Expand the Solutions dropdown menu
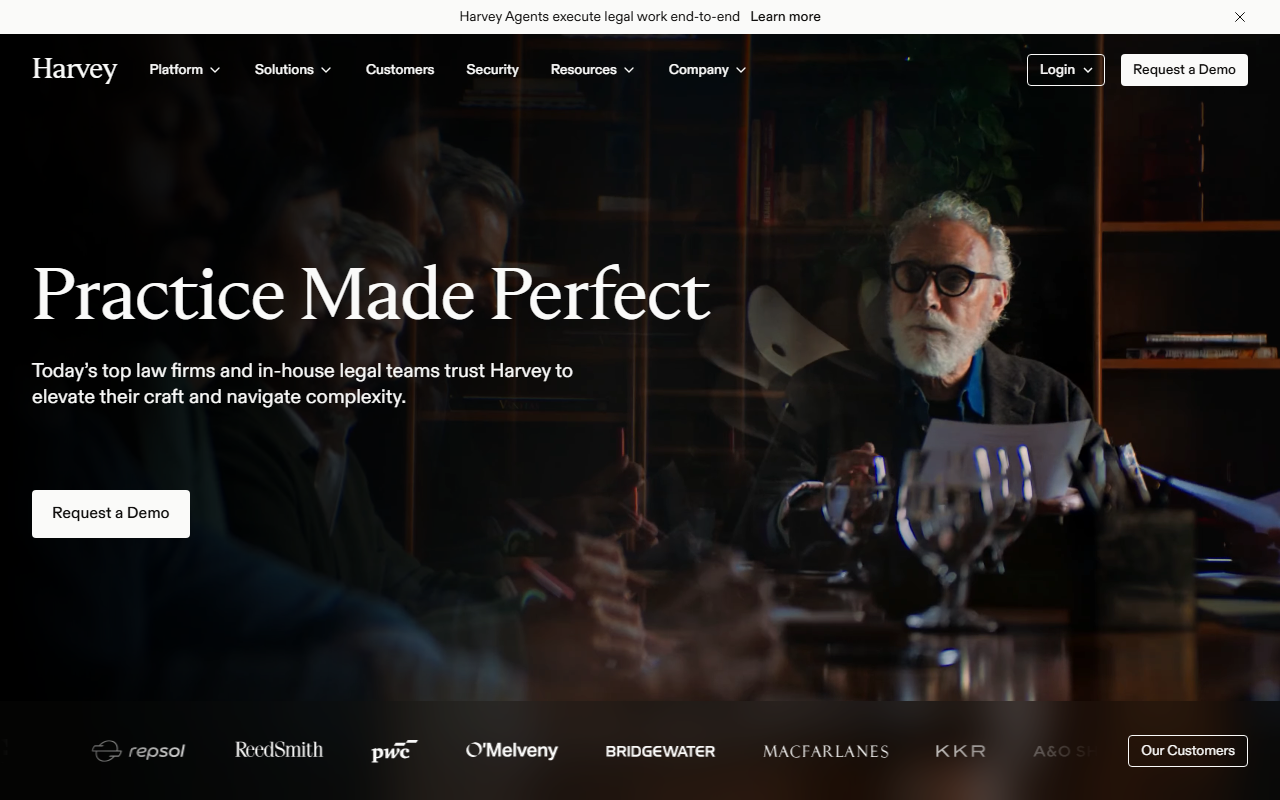The width and height of the screenshot is (1280, 800). tap(293, 70)
